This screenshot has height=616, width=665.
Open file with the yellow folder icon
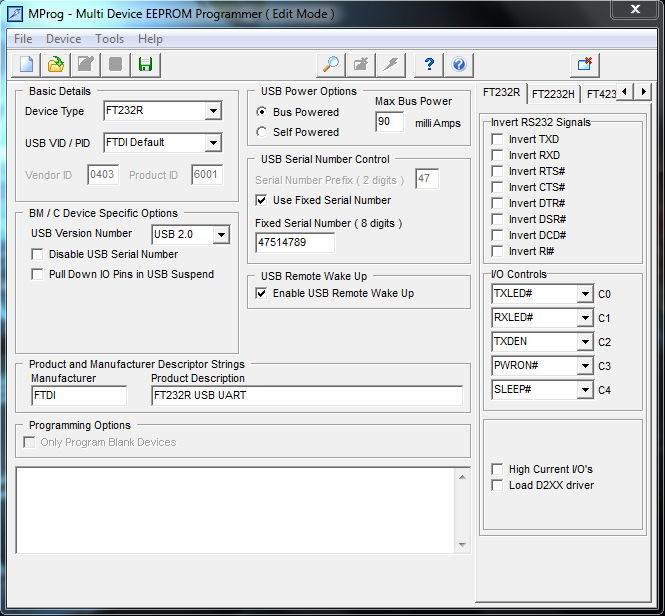point(56,65)
